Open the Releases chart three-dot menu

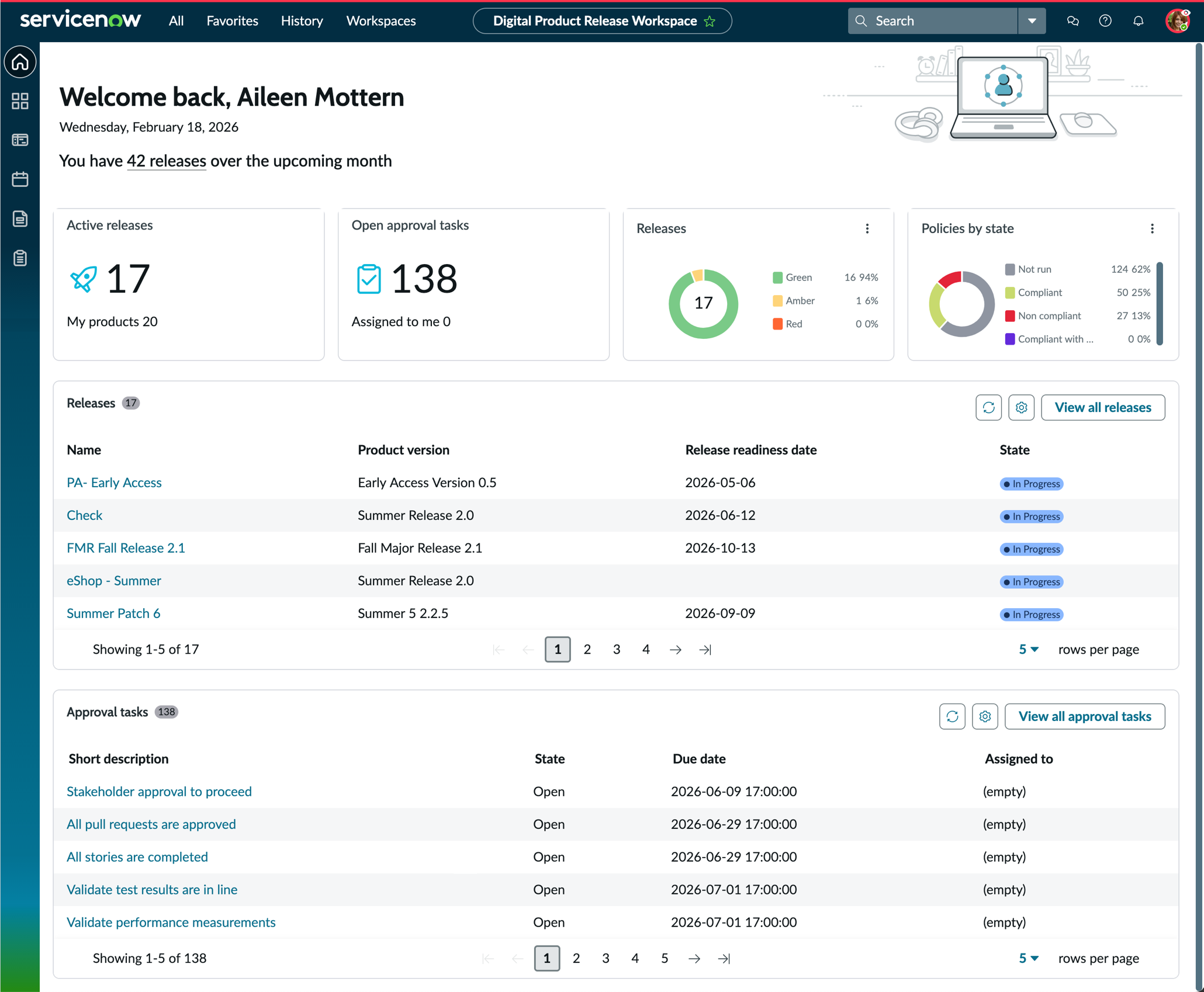click(x=867, y=228)
